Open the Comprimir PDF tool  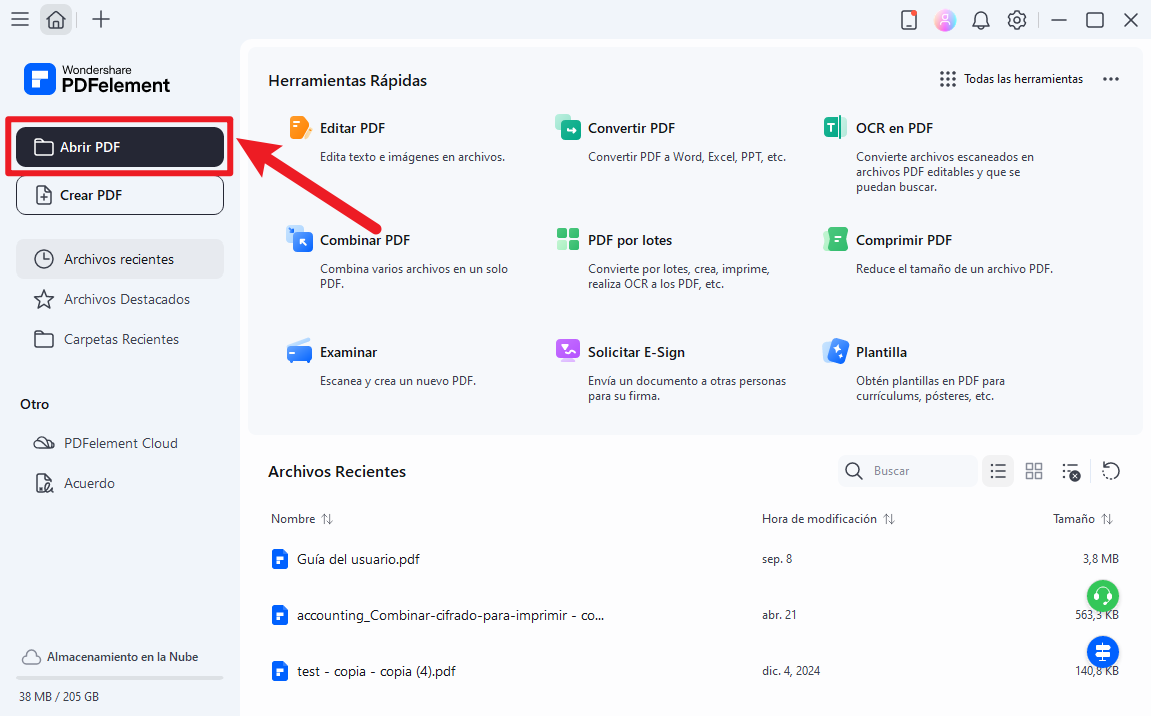901,239
